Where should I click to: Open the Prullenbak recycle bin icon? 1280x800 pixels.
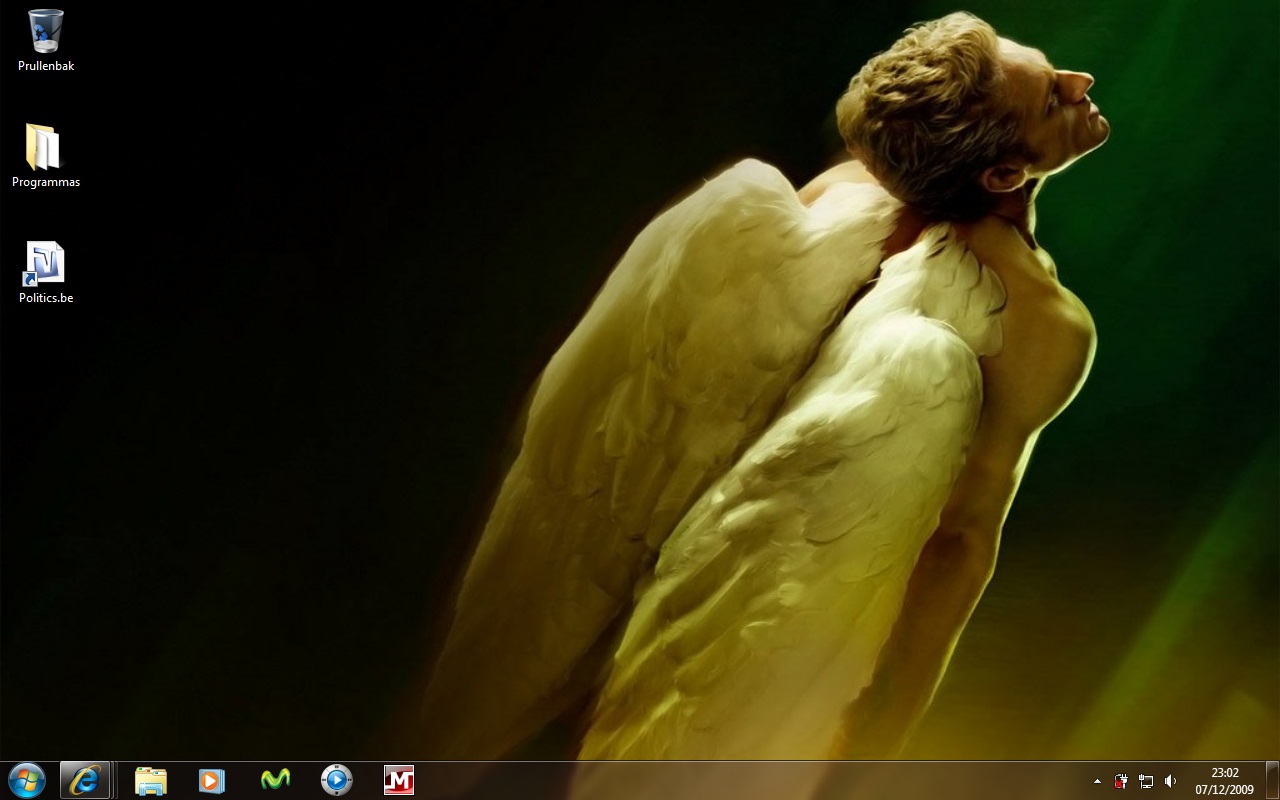point(46,32)
